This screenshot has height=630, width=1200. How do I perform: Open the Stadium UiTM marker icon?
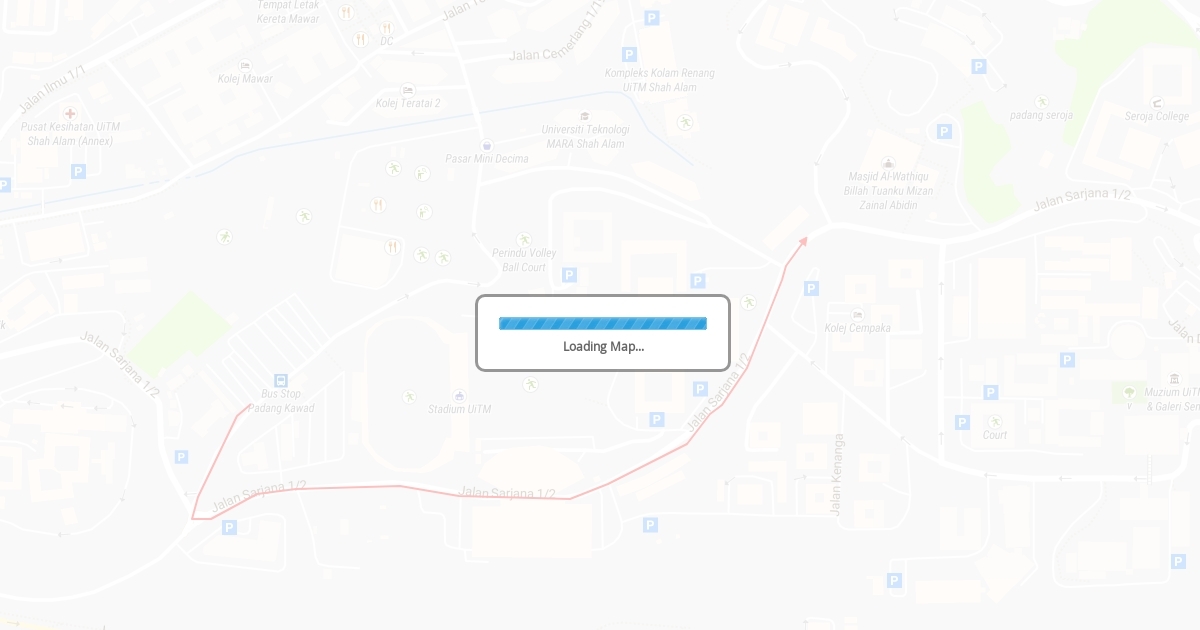tap(459, 396)
